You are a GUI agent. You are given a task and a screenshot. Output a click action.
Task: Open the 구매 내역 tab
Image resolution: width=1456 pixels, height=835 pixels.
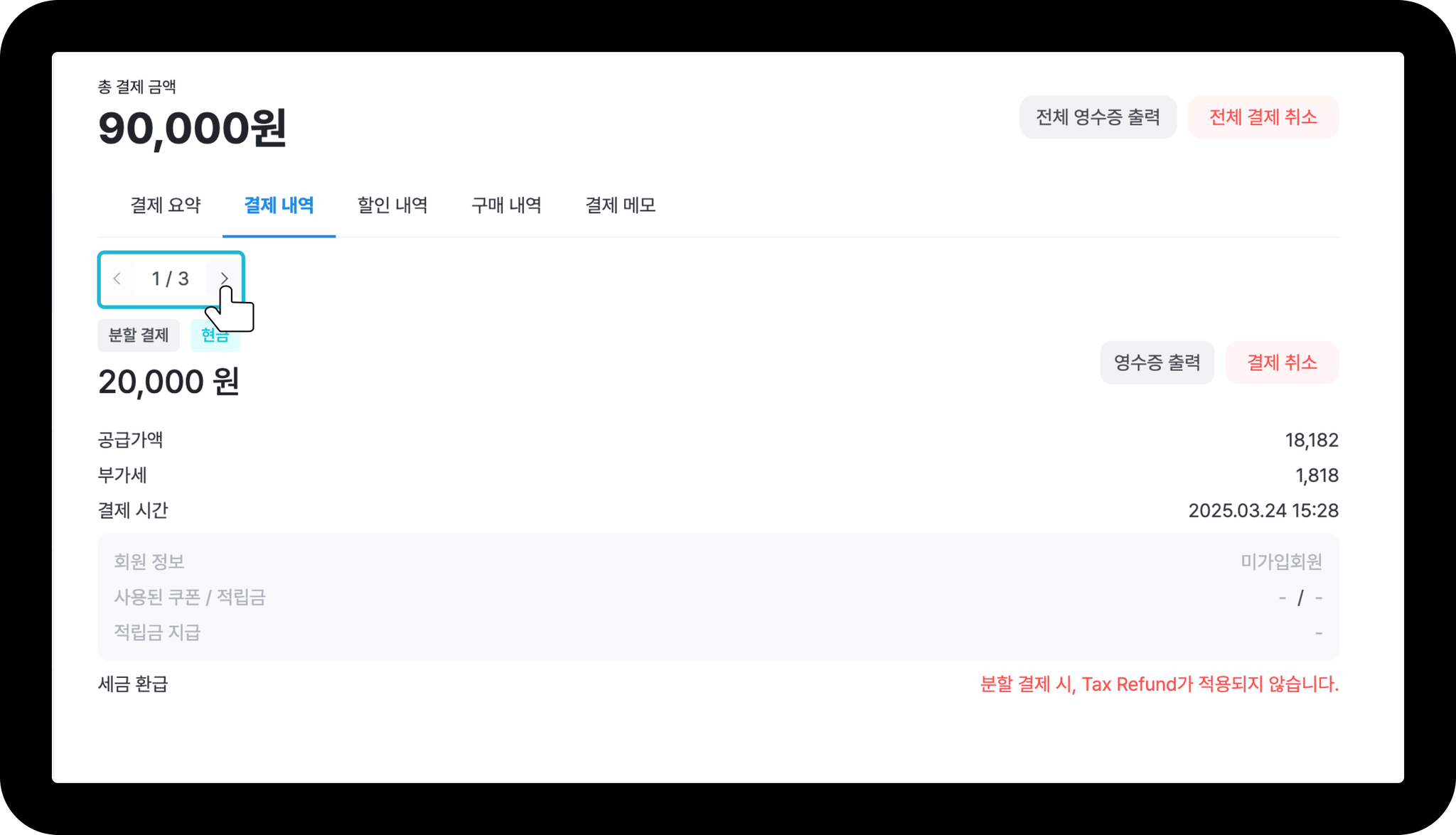tap(506, 205)
